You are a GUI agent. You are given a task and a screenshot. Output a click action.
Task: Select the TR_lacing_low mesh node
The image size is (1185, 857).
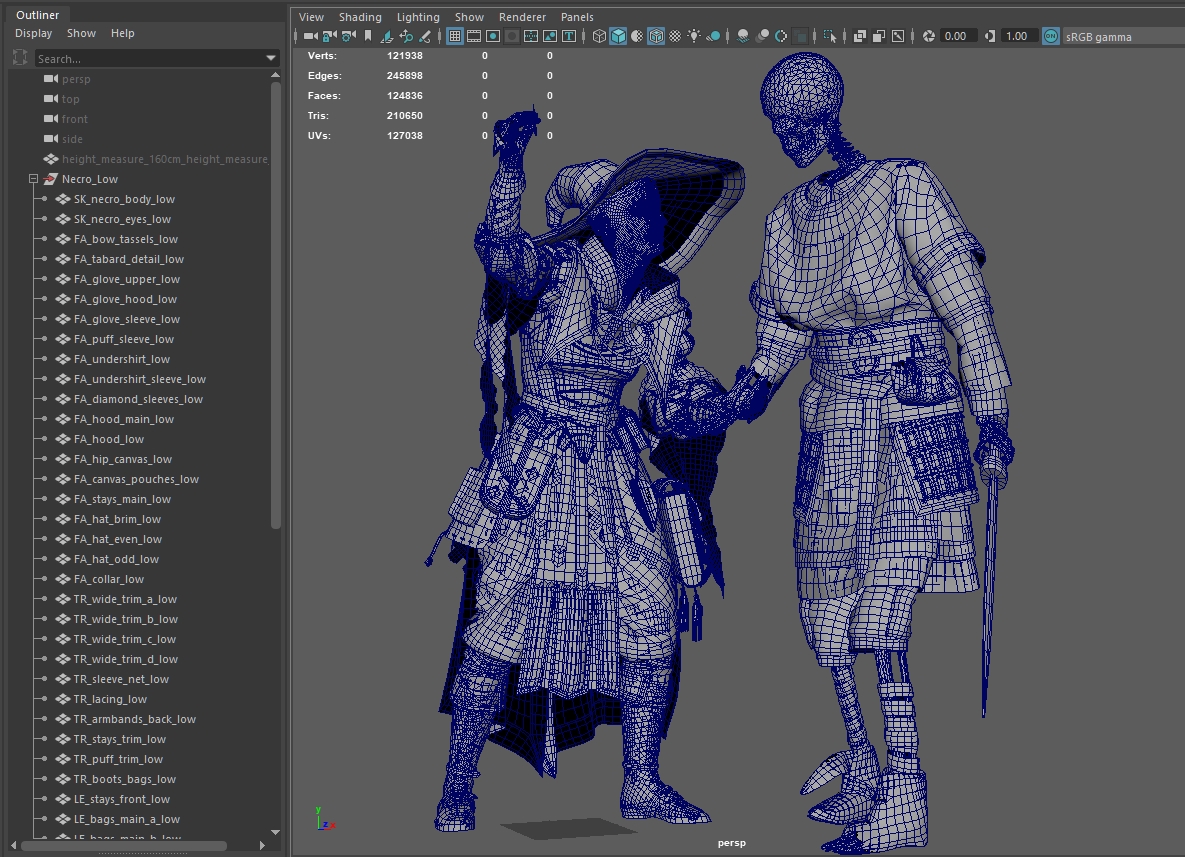[110, 699]
